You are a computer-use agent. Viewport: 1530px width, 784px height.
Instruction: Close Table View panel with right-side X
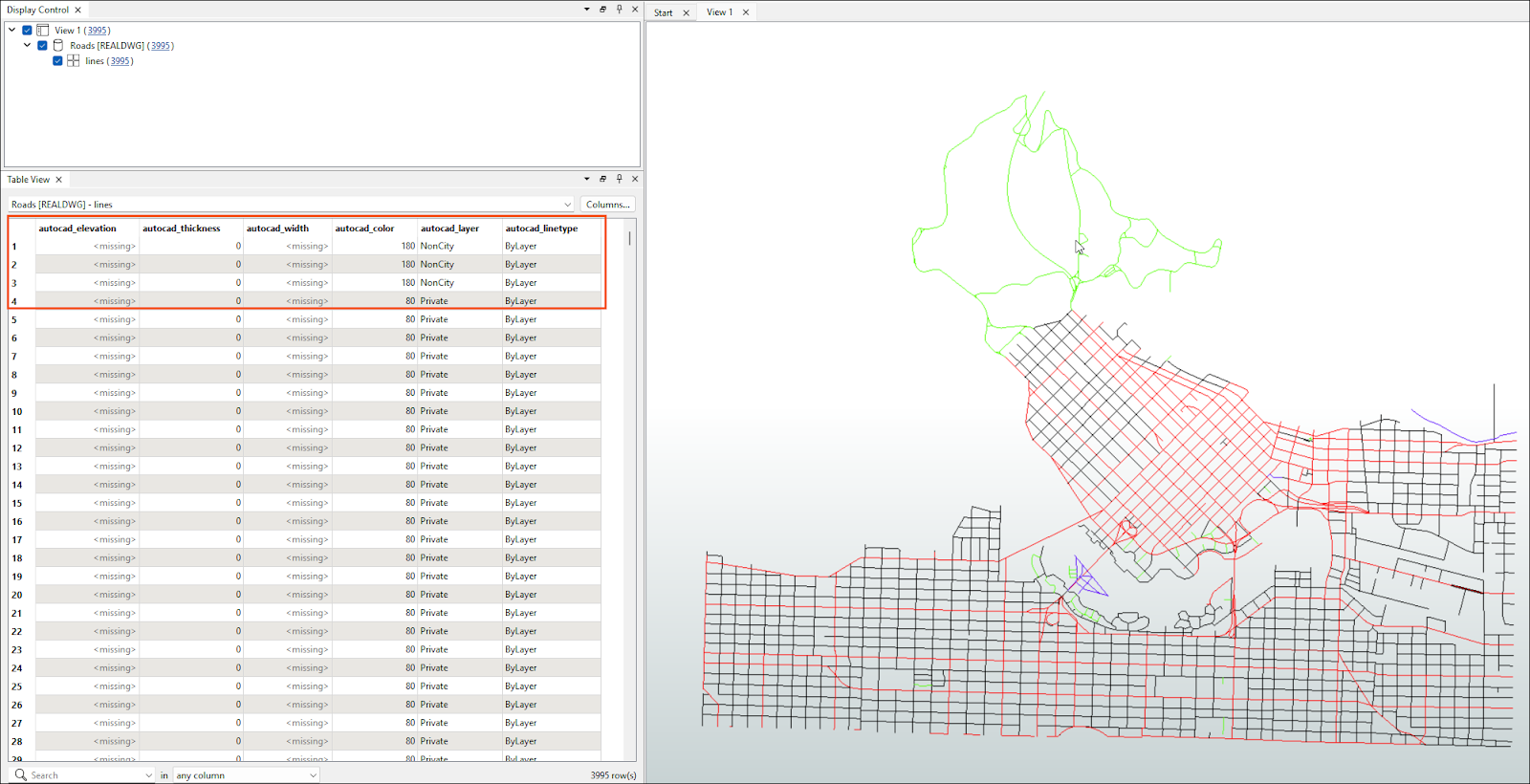coord(635,179)
